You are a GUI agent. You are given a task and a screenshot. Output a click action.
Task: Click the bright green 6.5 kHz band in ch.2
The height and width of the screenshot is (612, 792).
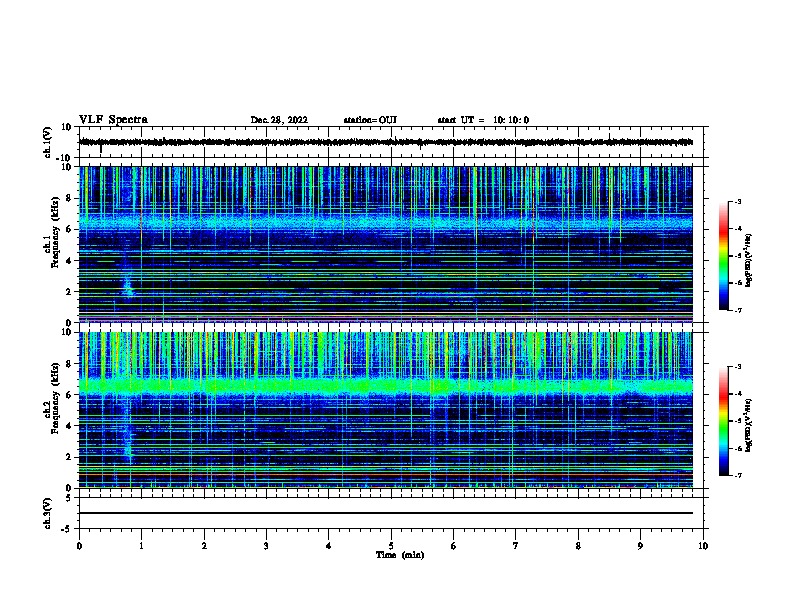point(386,387)
